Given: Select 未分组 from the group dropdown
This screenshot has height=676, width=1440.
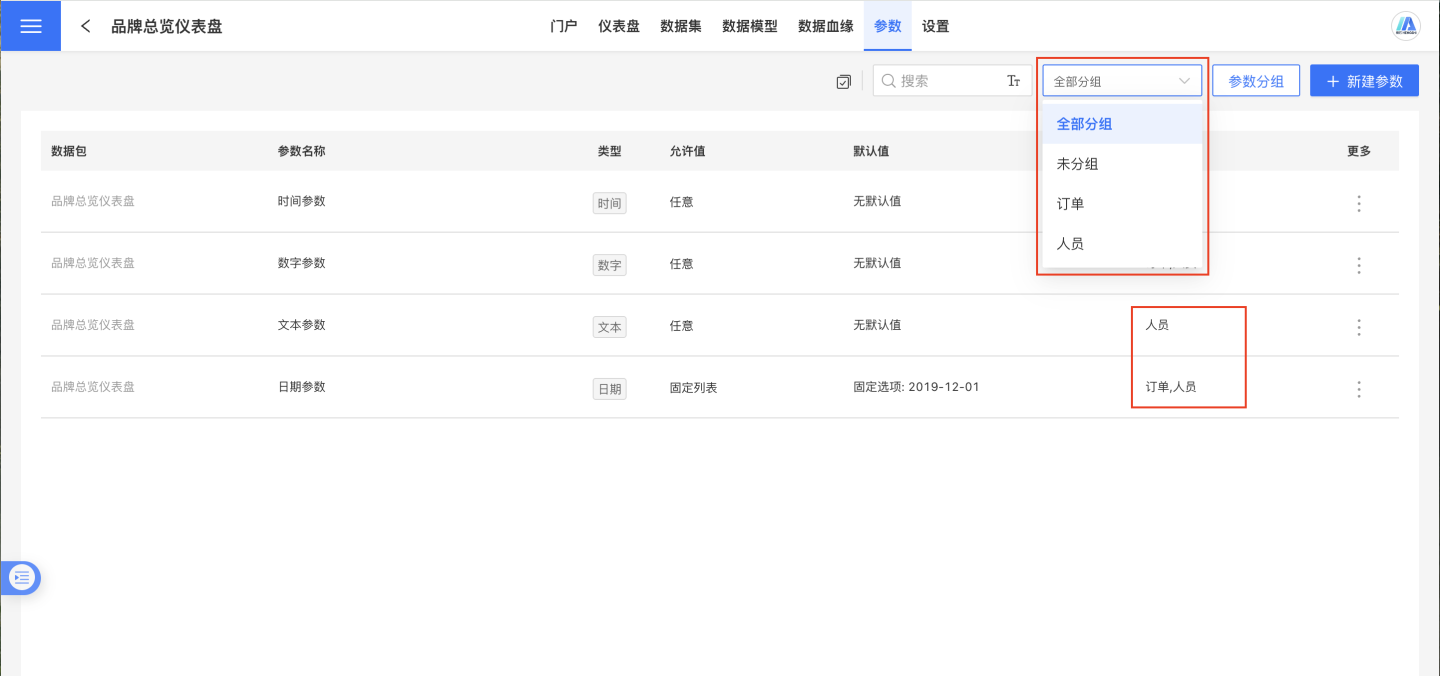Looking at the screenshot, I should (1077, 164).
